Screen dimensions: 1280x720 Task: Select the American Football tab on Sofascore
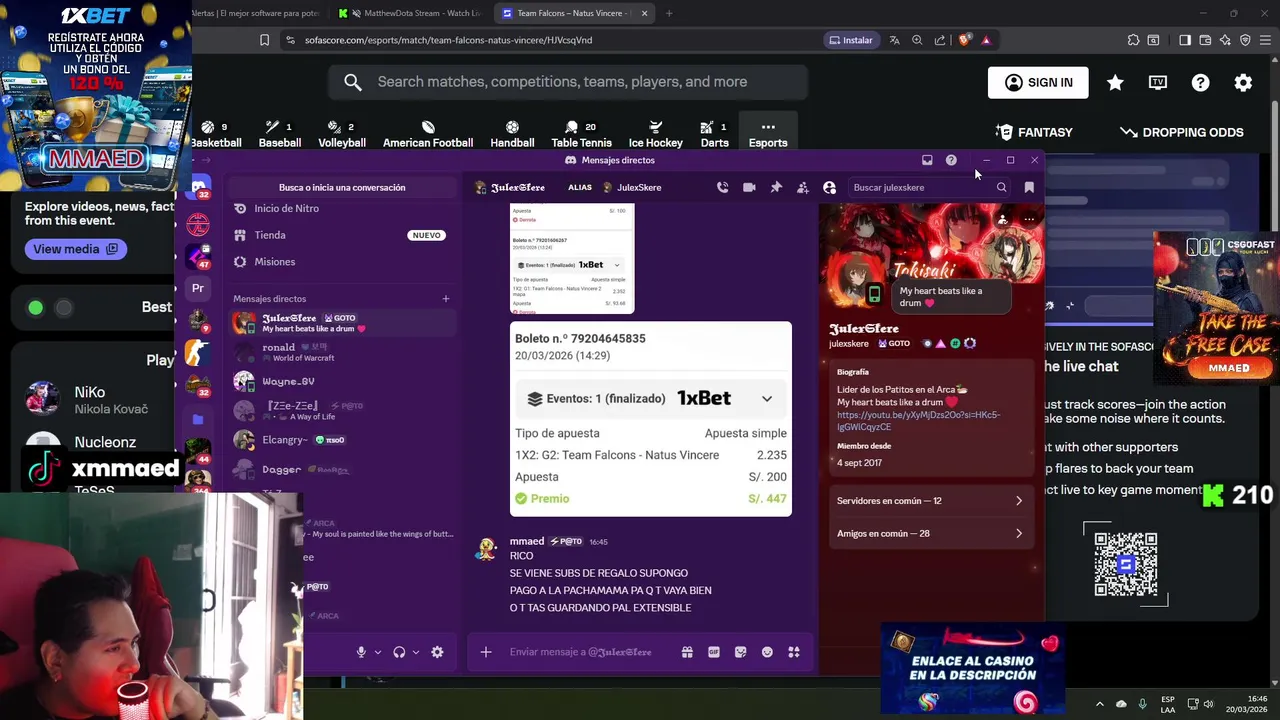(428, 134)
